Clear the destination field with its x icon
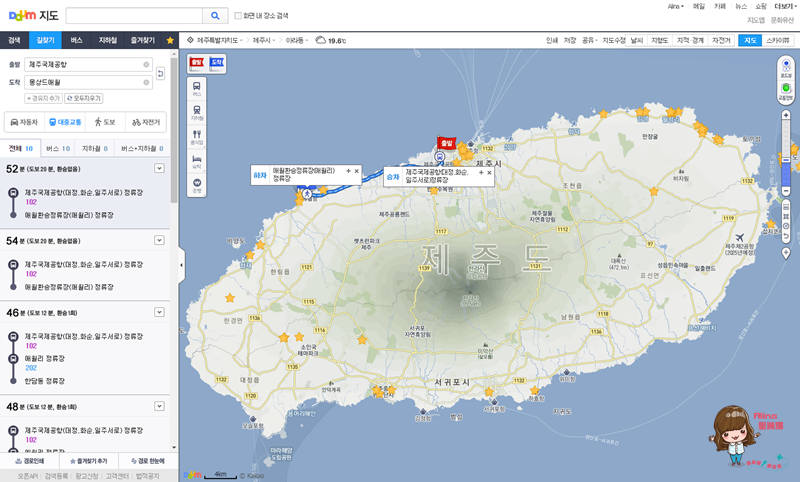This screenshot has width=800, height=482. pyautogui.click(x=146, y=82)
